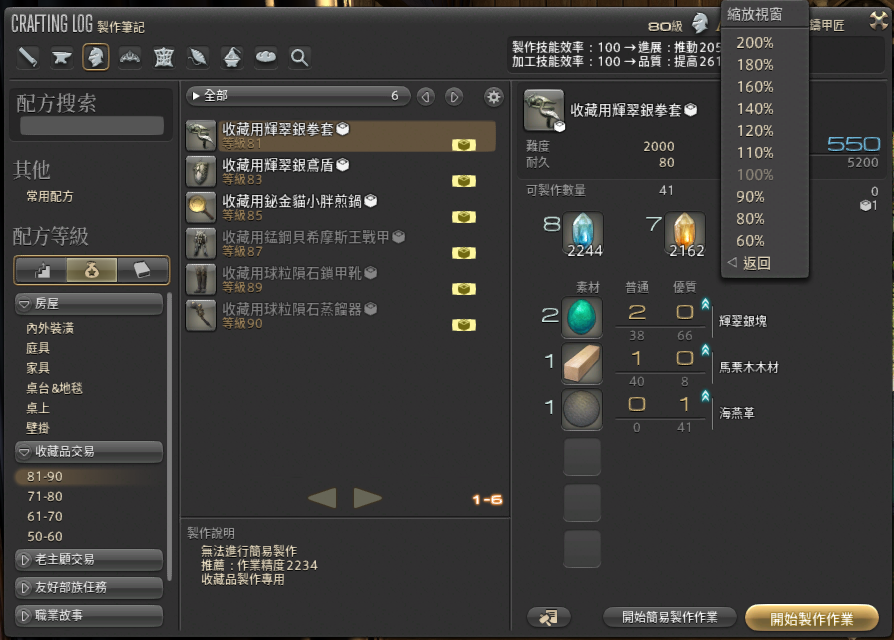Select the Goldsmith crown class icon
Viewport: 894px width, 640px height.
coord(131,57)
